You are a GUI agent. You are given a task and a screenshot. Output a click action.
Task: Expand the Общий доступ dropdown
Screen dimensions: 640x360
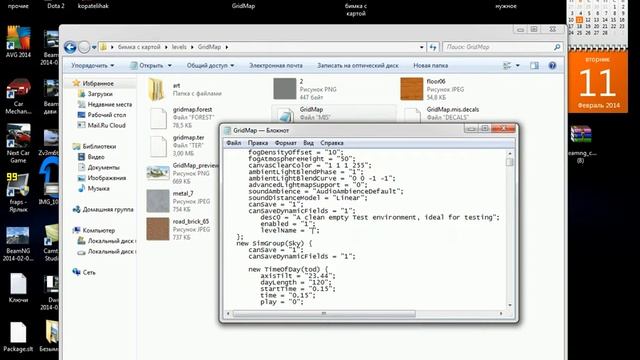210,65
